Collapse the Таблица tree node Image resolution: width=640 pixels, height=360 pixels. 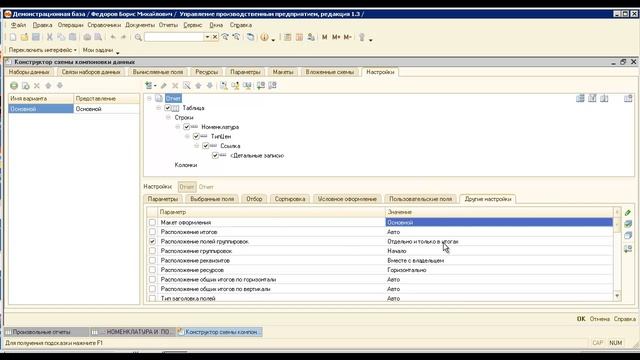click(x=158, y=108)
